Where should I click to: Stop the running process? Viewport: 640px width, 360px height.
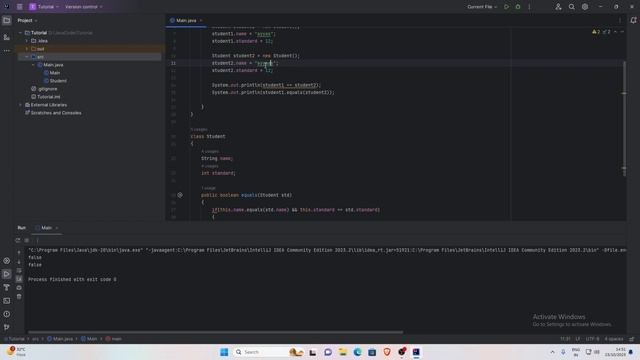[27, 240]
